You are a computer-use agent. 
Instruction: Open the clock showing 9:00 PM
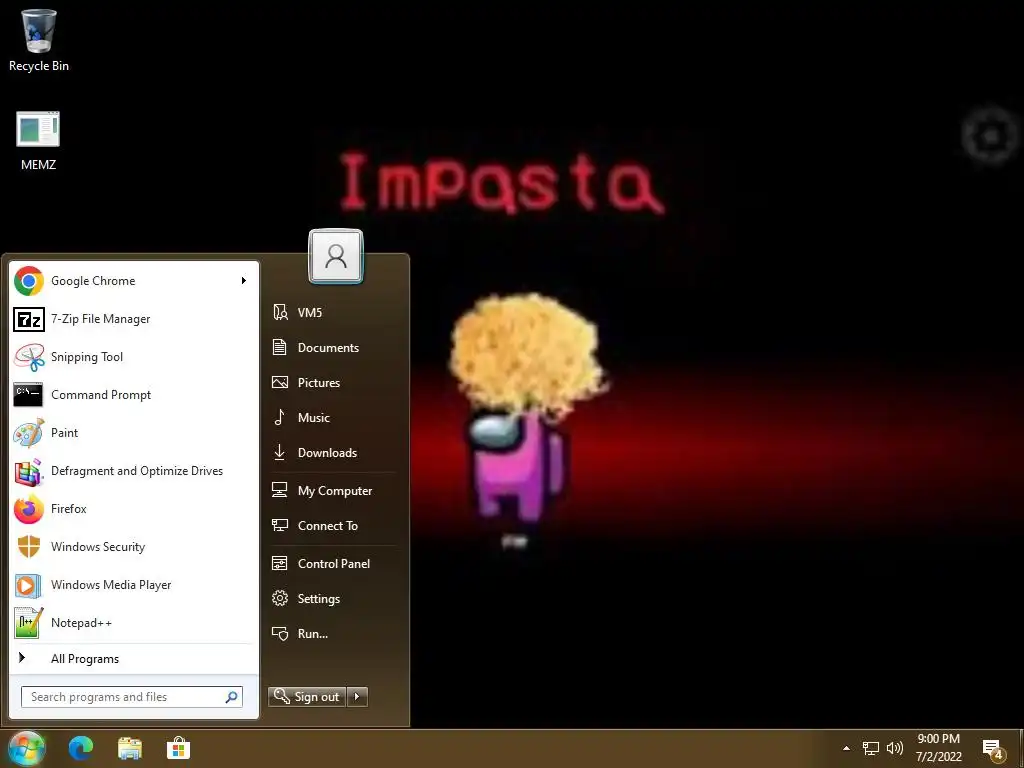tap(938, 748)
